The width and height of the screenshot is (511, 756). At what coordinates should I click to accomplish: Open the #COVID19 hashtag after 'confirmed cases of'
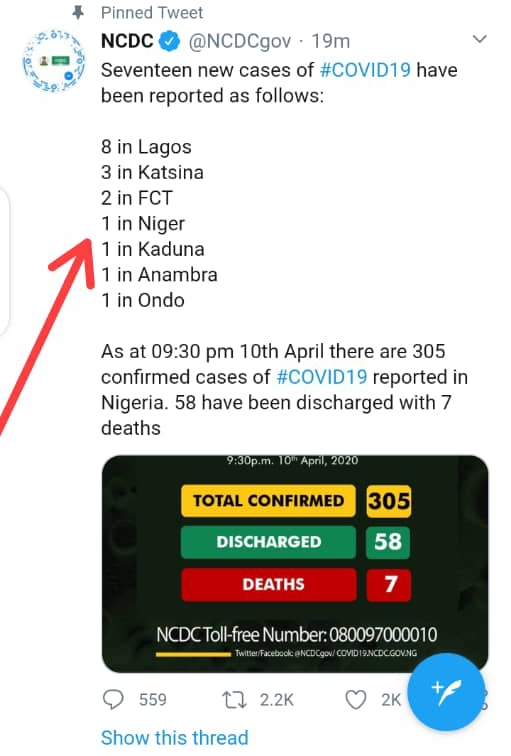[x=322, y=377]
